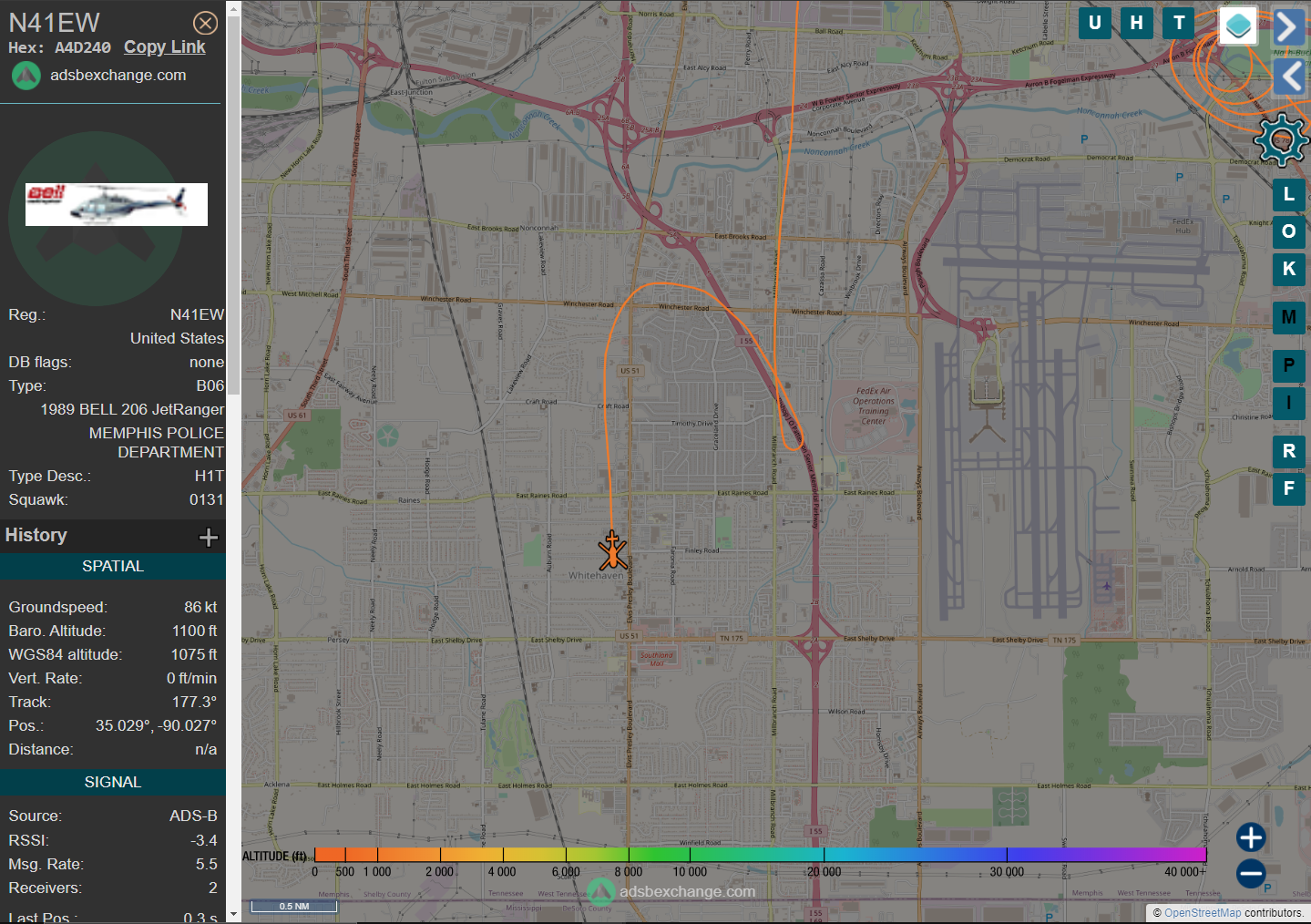
Task: Click the RSSI value -3.4
Action: (x=204, y=840)
